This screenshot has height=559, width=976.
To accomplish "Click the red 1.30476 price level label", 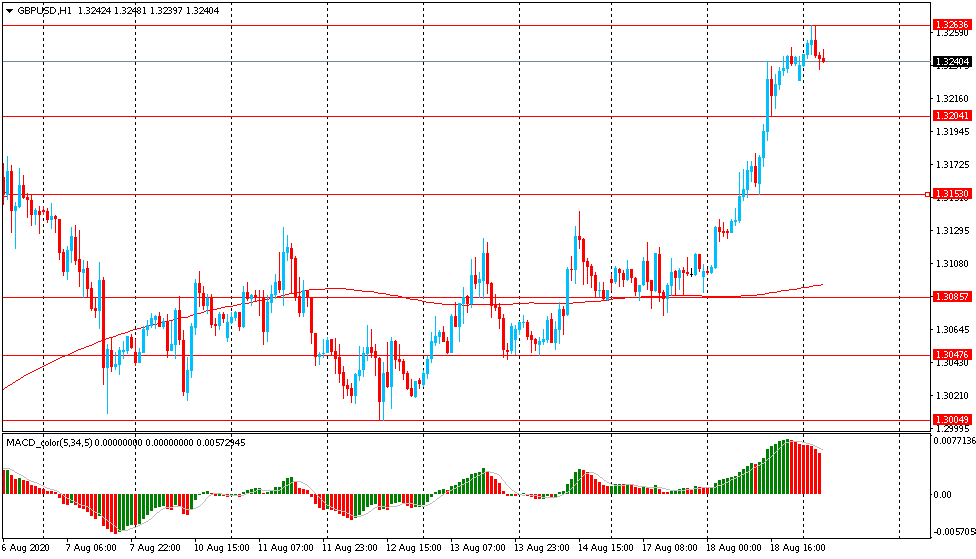I will click(951, 355).
